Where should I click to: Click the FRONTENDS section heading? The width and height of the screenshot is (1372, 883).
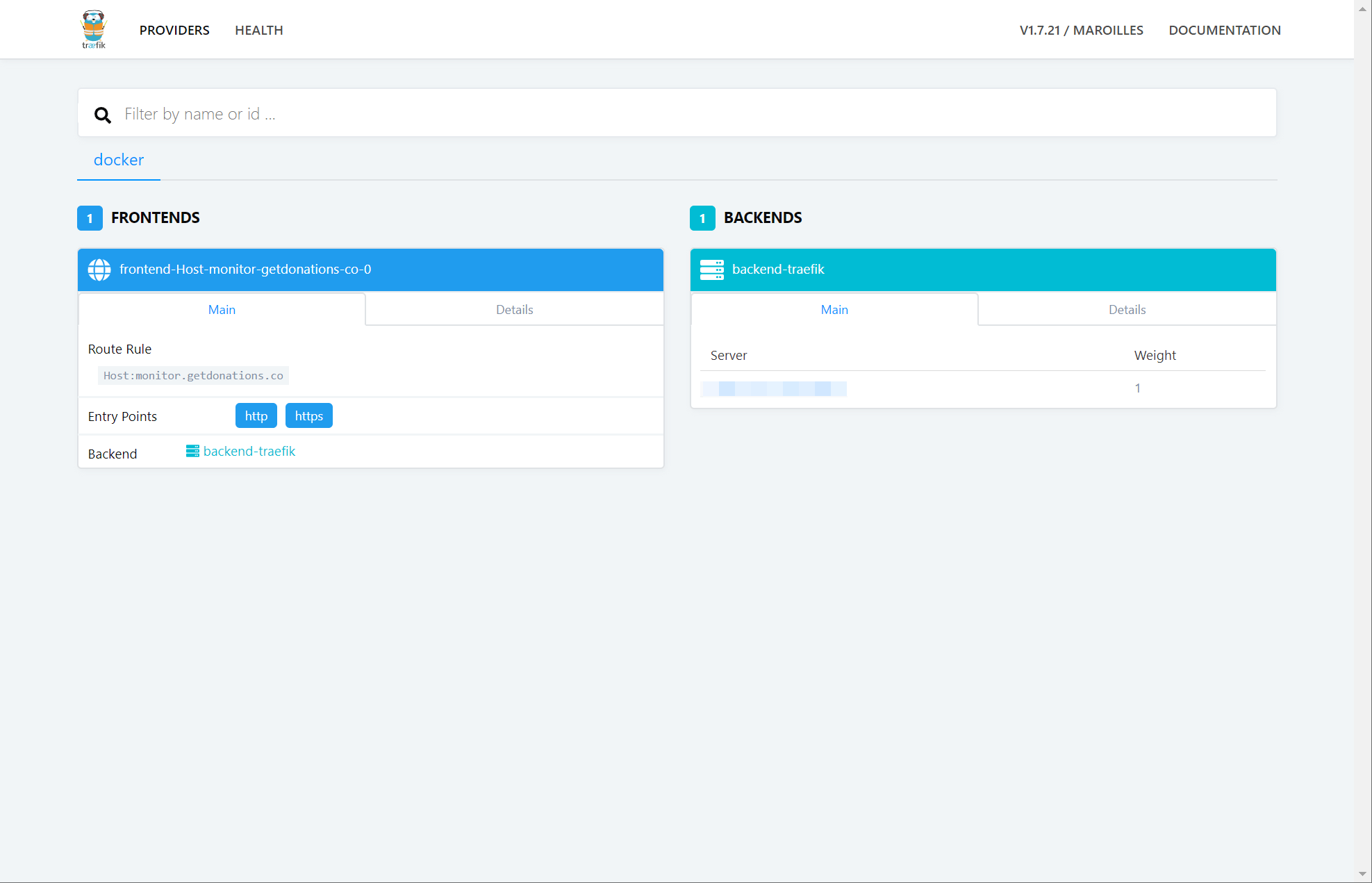(x=156, y=218)
